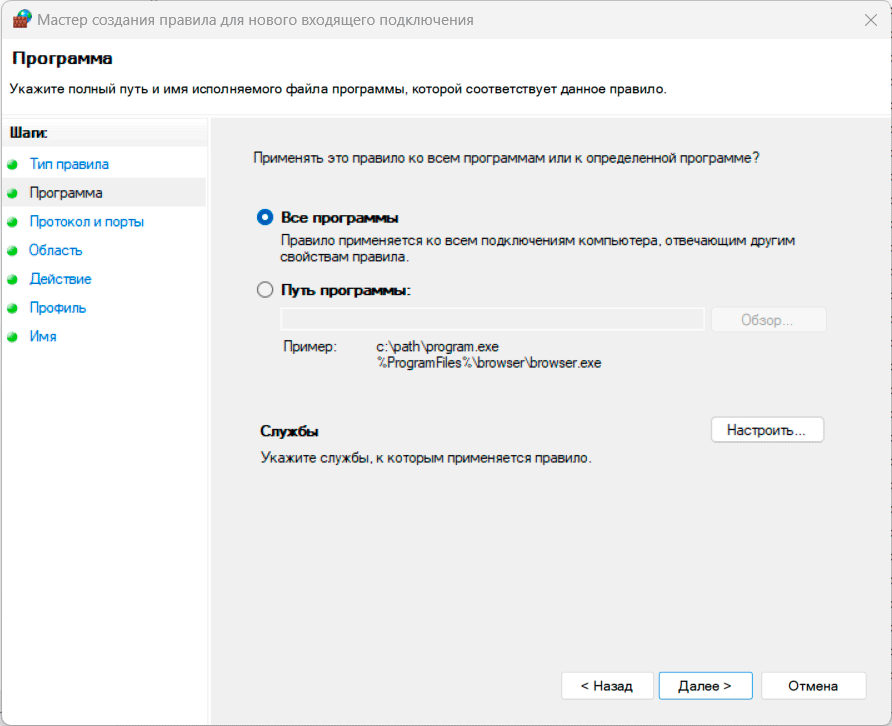The height and width of the screenshot is (726, 892).
Task: Click the firewall icon in the title bar
Action: point(22,19)
